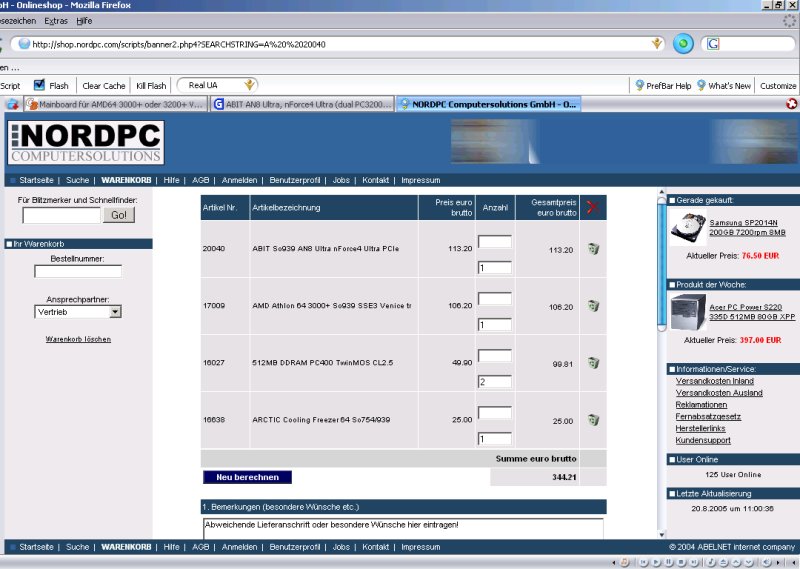800x569 pixels.
Task: Click quantity field showing 2 for 512MB DDRAM
Action: point(494,382)
